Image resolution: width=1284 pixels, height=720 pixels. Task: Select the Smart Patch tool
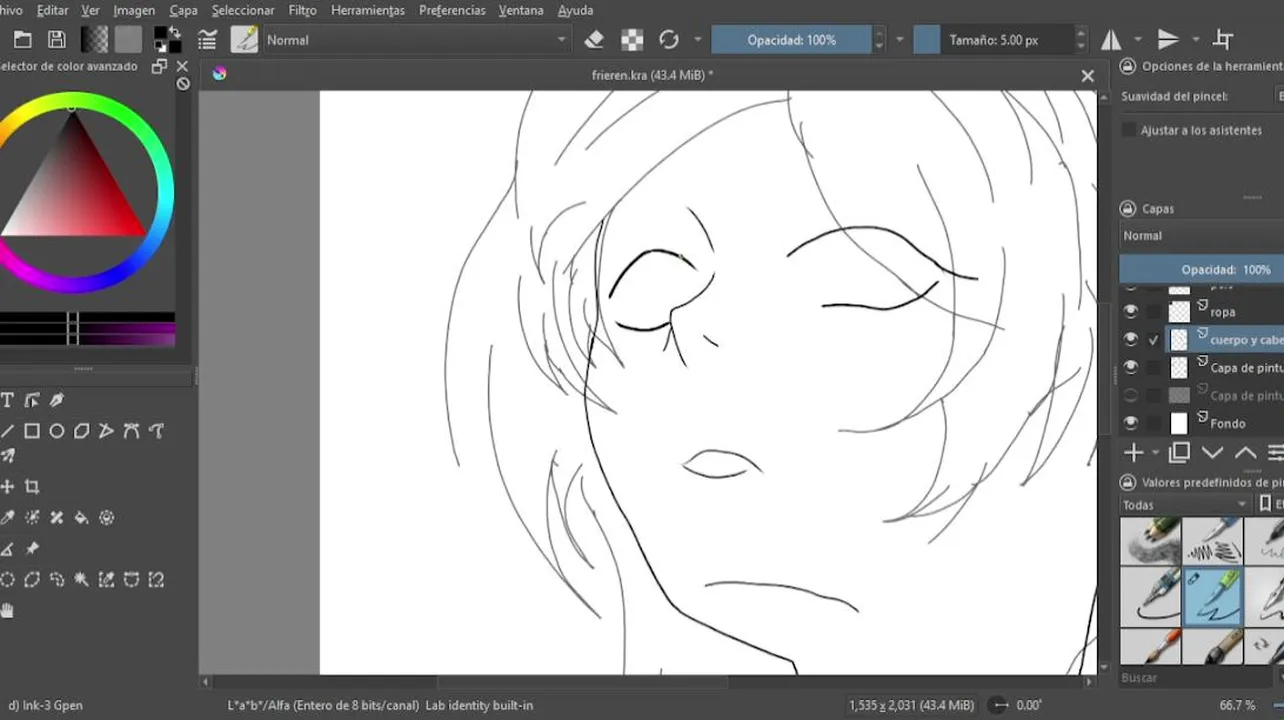(57, 518)
